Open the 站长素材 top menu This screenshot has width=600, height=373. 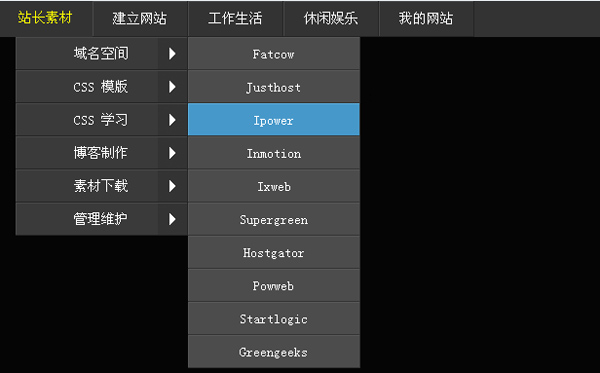click(x=46, y=18)
